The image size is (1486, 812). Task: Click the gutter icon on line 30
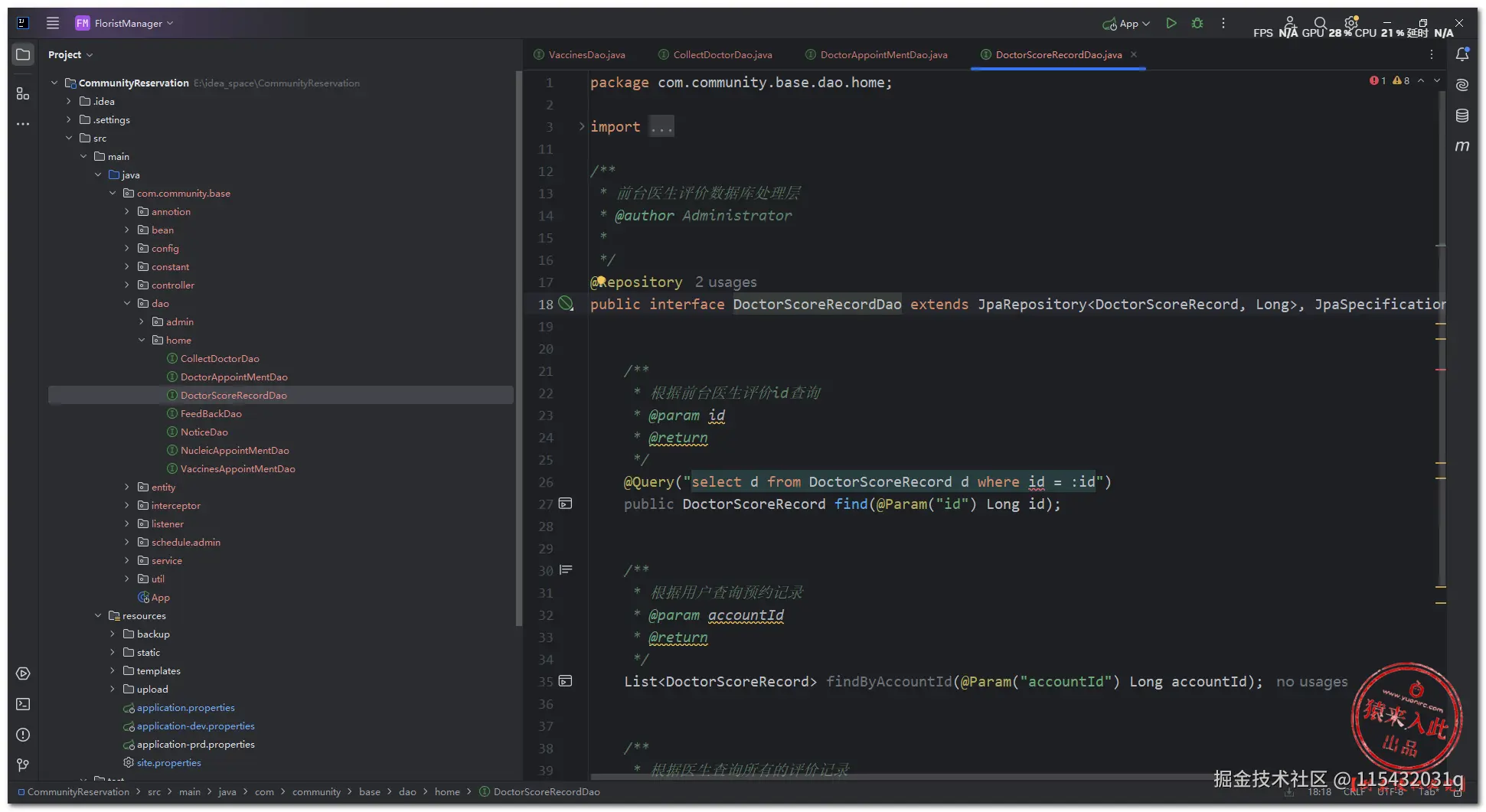(566, 570)
